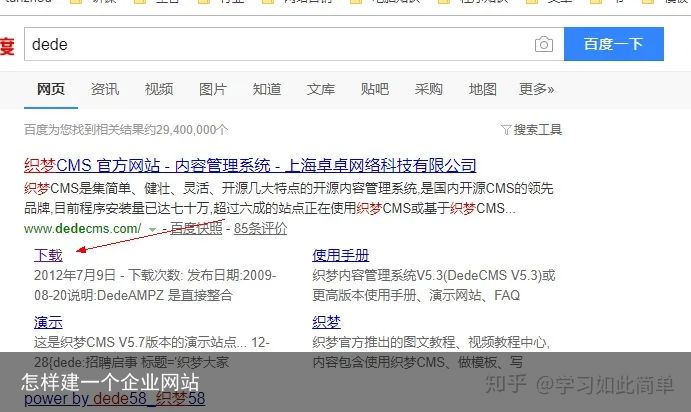The width and height of the screenshot is (691, 412).
Task: Select the 网页 tab
Action: (x=51, y=89)
